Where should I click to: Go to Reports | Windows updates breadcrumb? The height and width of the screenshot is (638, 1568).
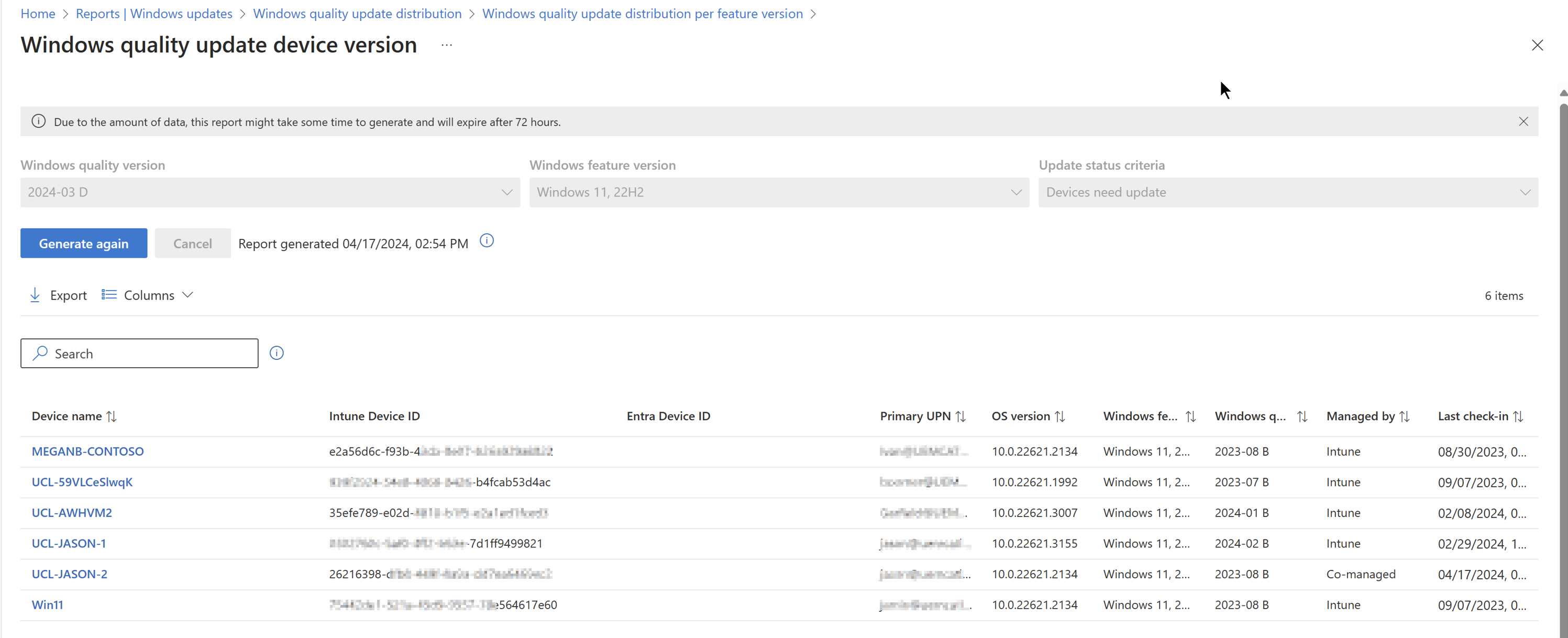coord(154,14)
